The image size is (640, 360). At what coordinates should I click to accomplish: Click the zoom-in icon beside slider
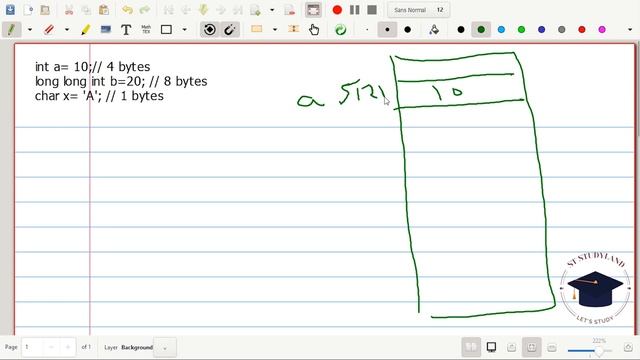pos(628,347)
